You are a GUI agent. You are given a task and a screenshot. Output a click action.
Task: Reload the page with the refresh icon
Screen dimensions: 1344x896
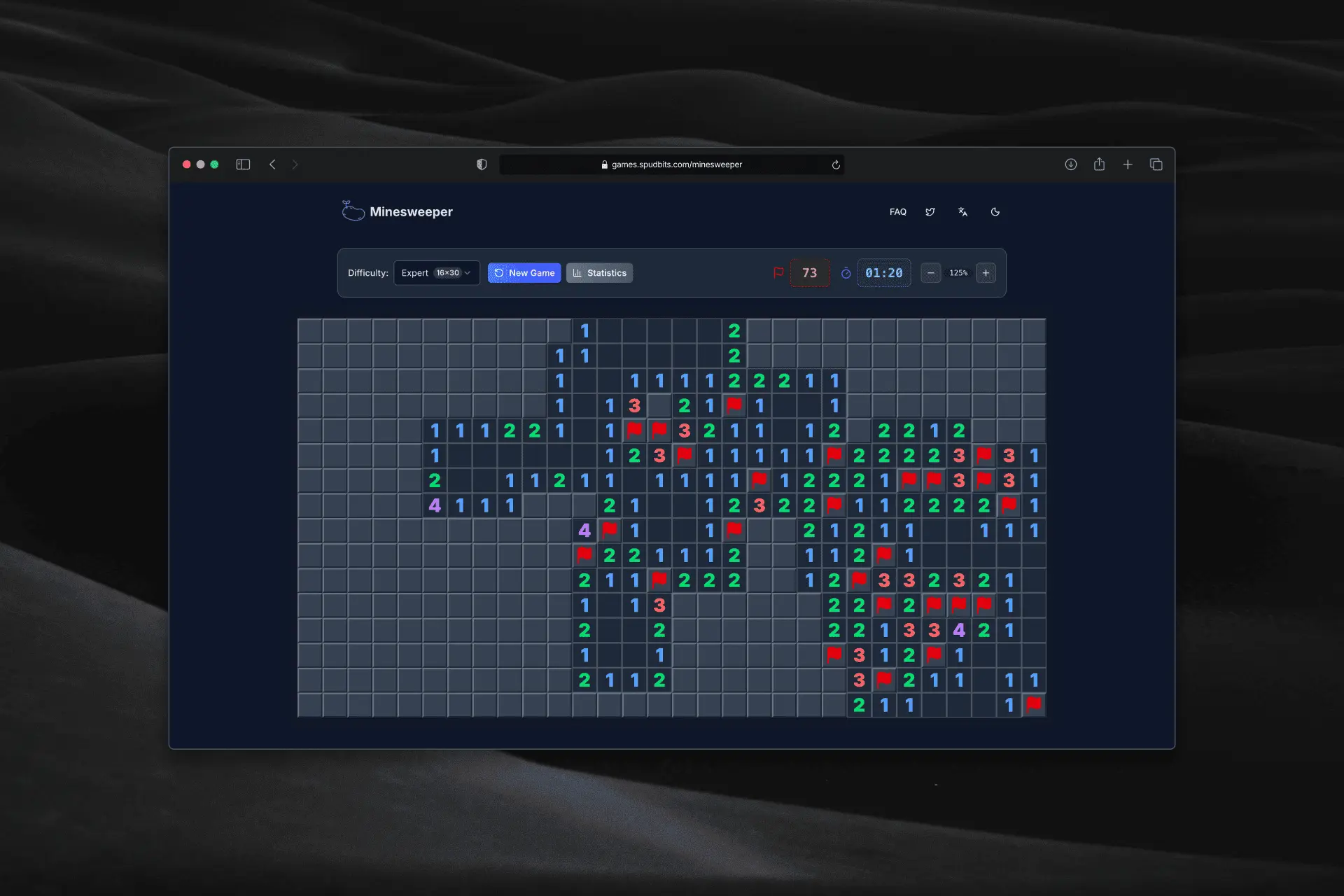836,164
